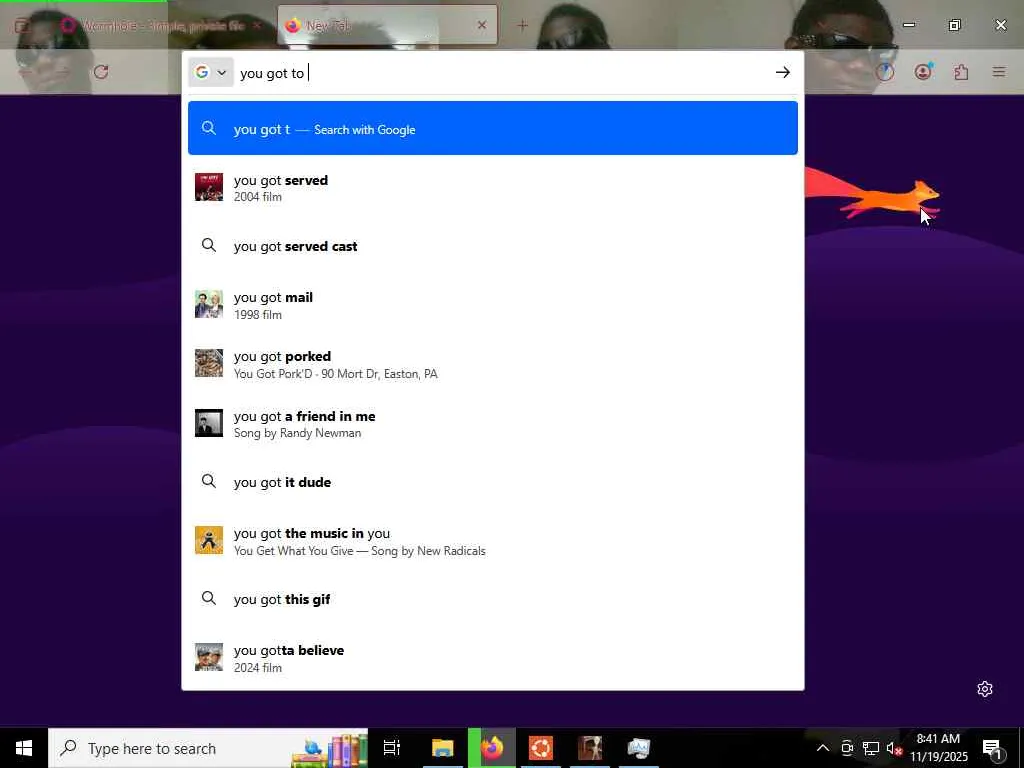Open the Windows Start menu
The width and height of the screenshot is (1024, 768).
point(24,748)
